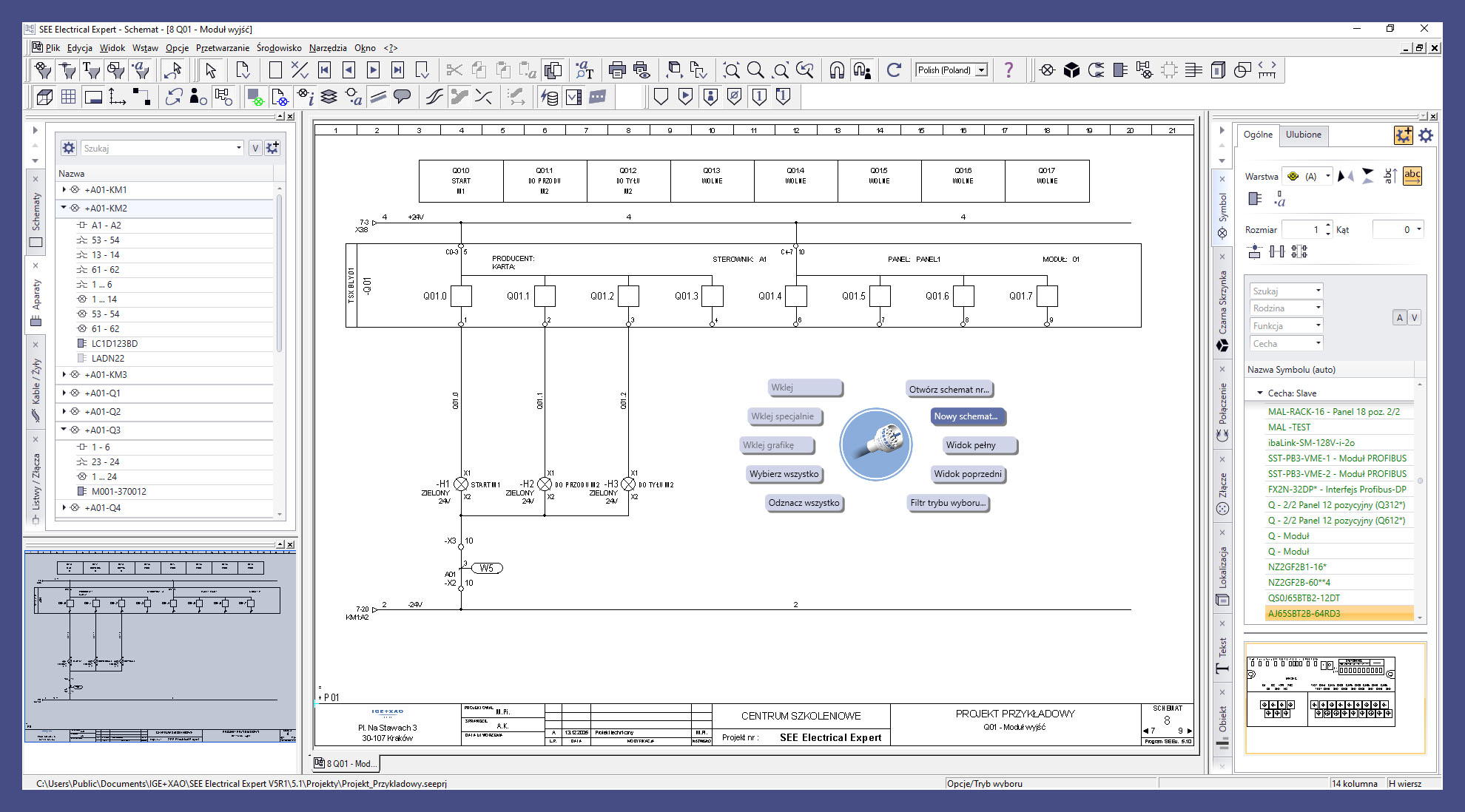
Task: Click the printer print icon
Action: [617, 70]
